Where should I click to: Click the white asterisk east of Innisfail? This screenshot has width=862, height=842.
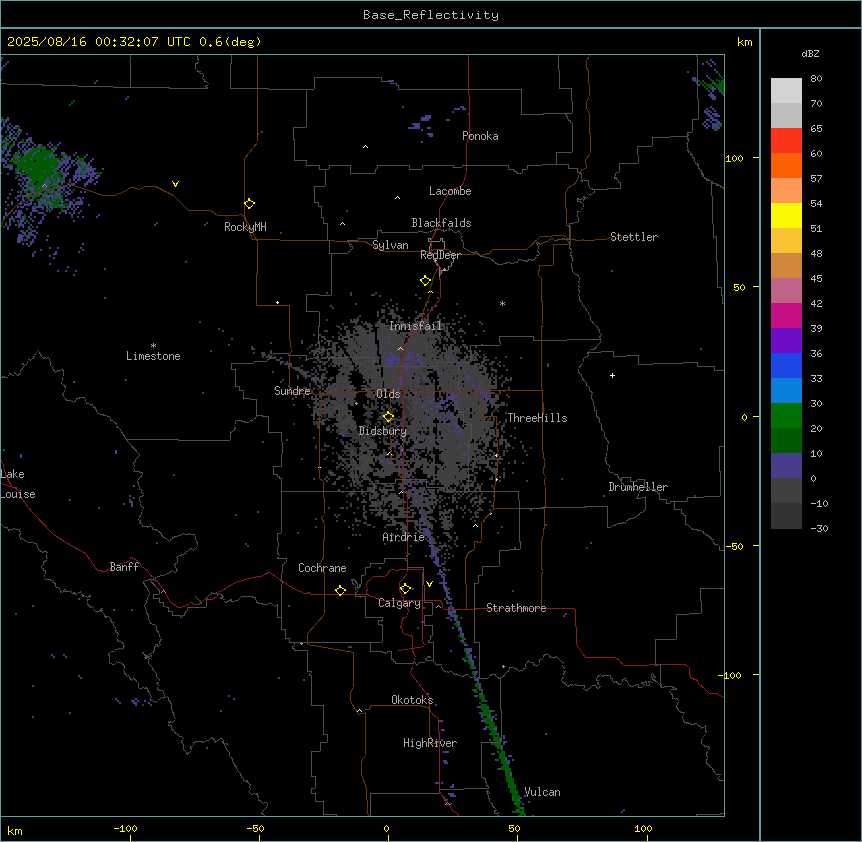click(502, 303)
